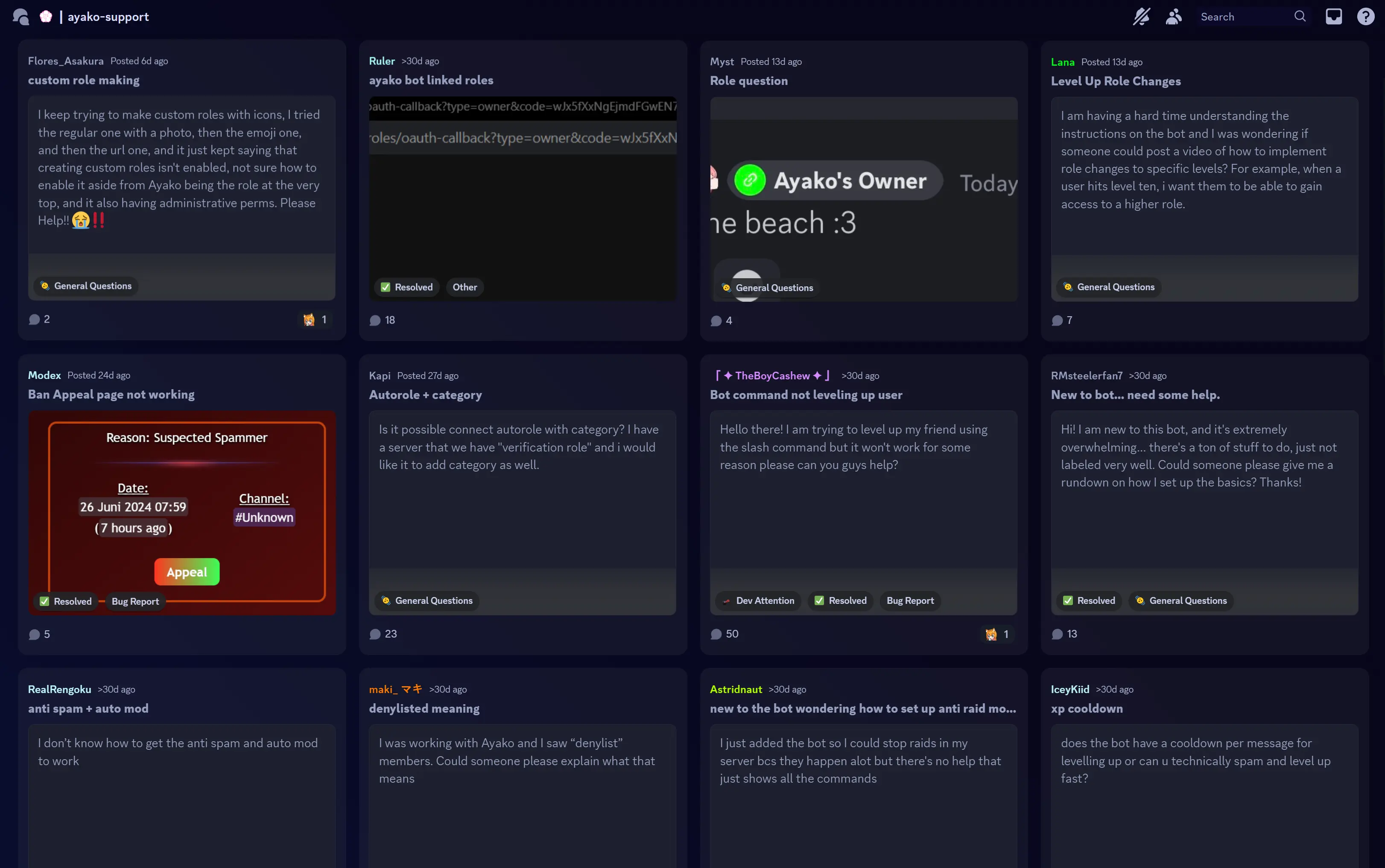This screenshot has height=868, width=1385.
Task: Show the member list icon
Action: [1173, 17]
